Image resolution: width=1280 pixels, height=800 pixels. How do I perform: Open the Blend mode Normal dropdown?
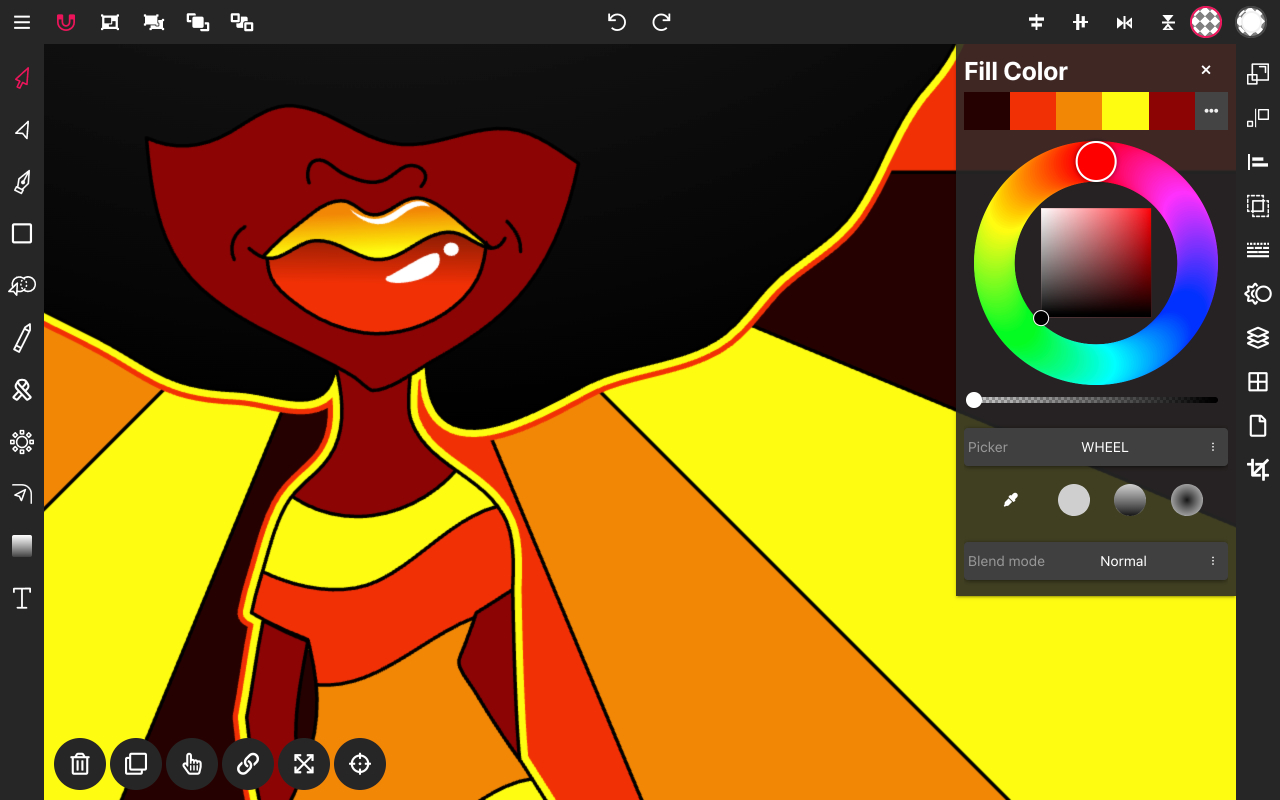coord(1096,561)
